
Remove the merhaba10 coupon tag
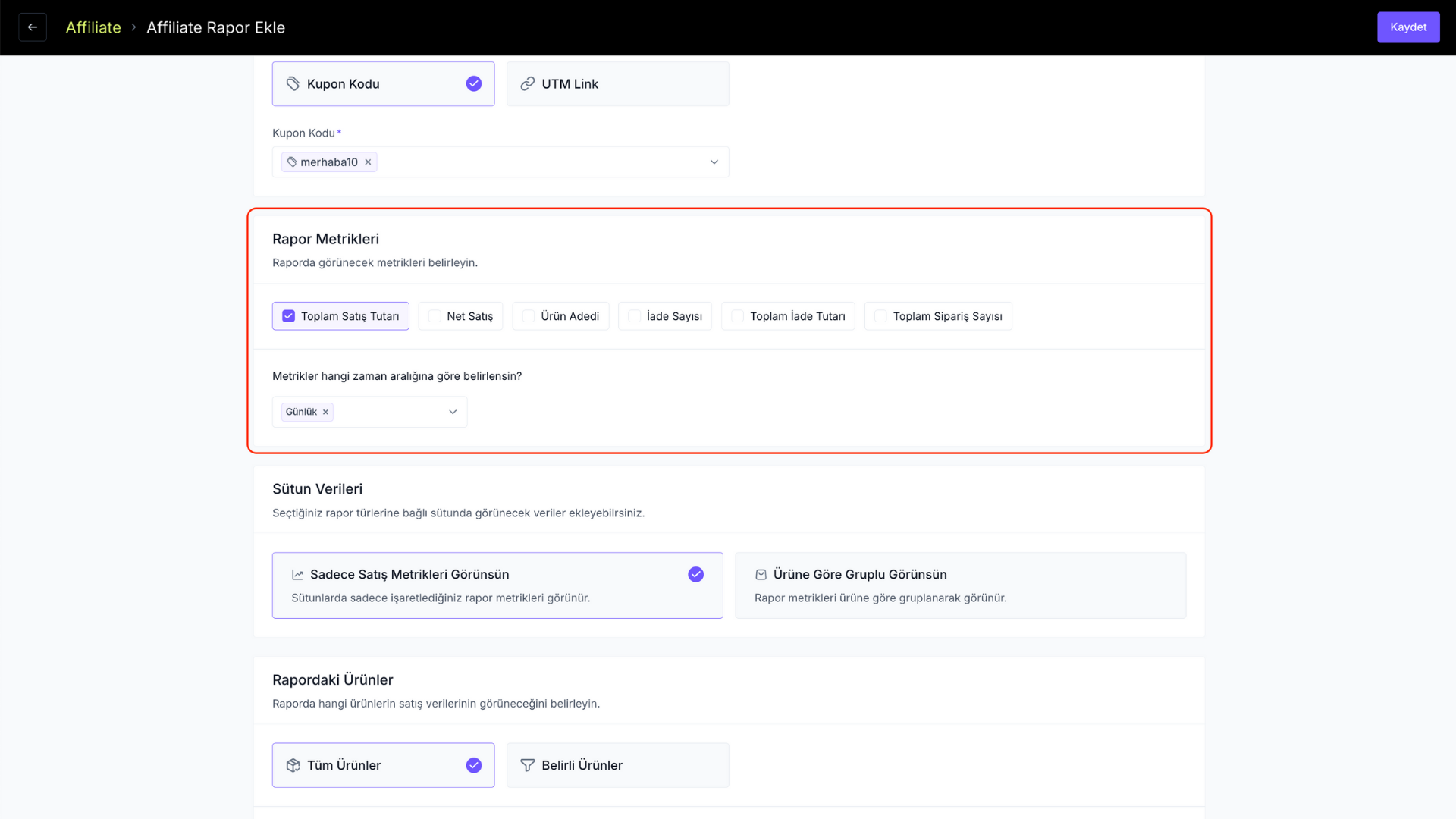point(368,162)
